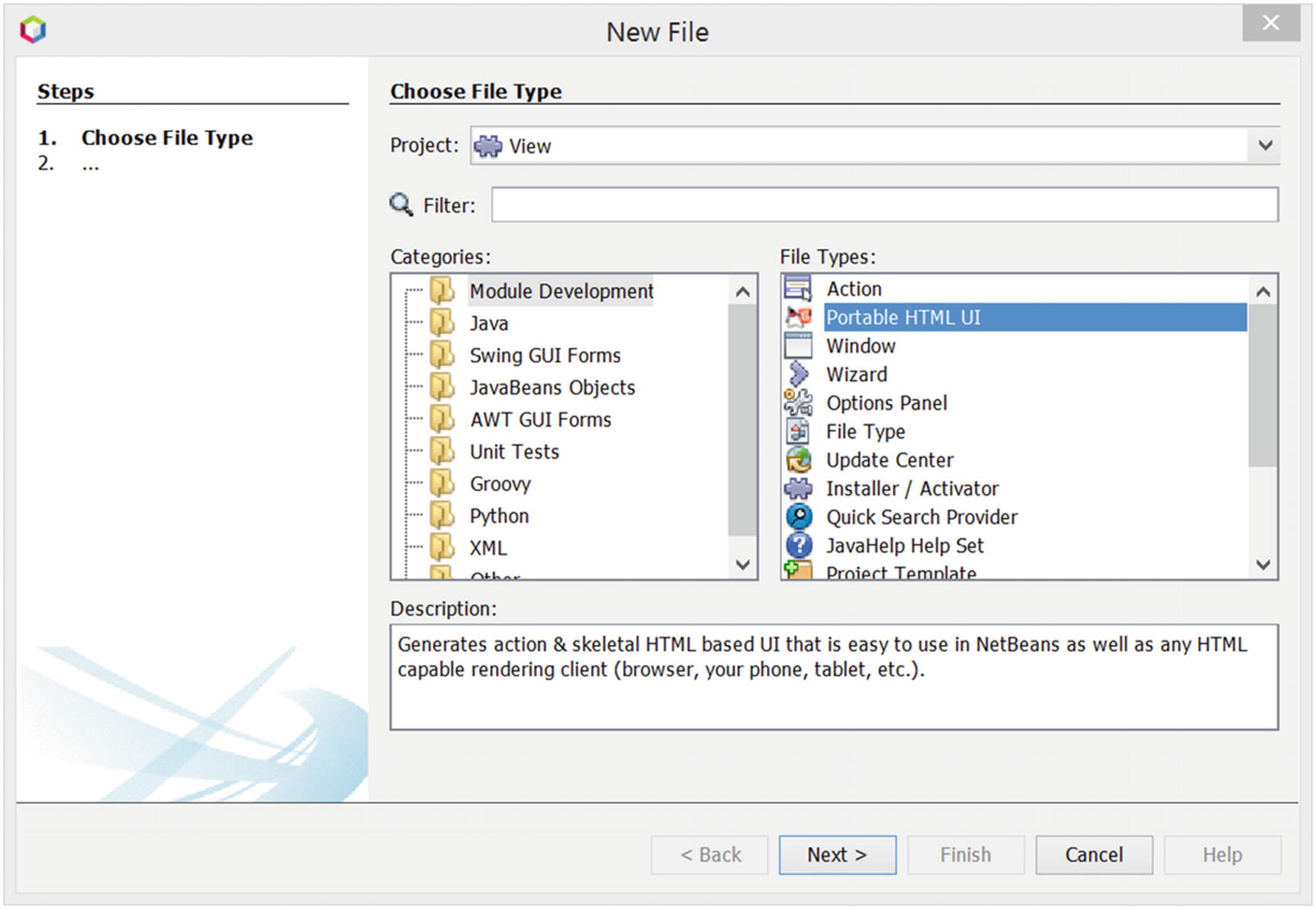This screenshot has width=1316, height=909.
Task: Click the File Types scroll up arrow
Action: pos(1263,291)
